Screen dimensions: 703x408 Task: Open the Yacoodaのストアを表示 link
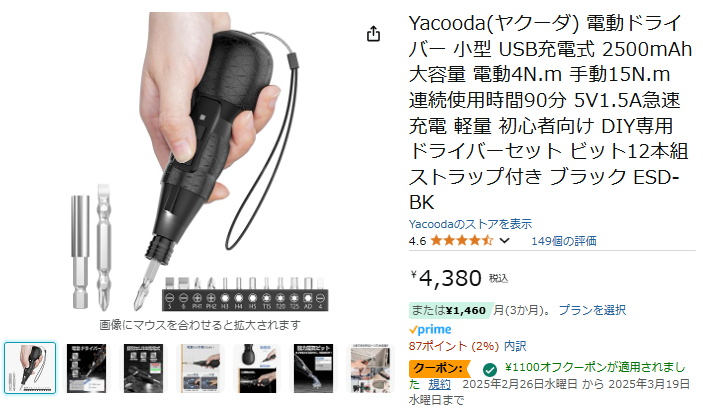click(470, 224)
